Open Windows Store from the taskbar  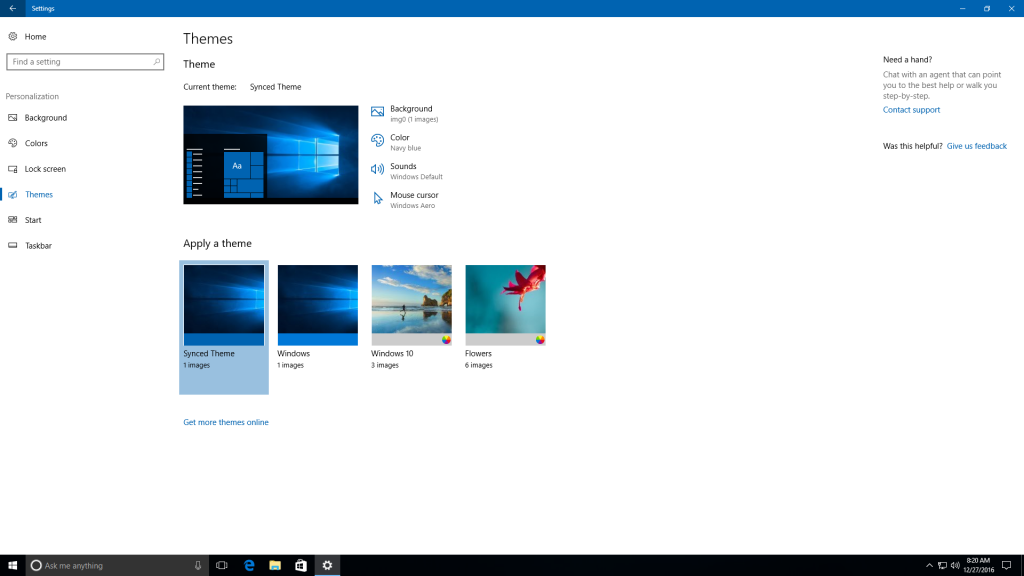pos(300,565)
